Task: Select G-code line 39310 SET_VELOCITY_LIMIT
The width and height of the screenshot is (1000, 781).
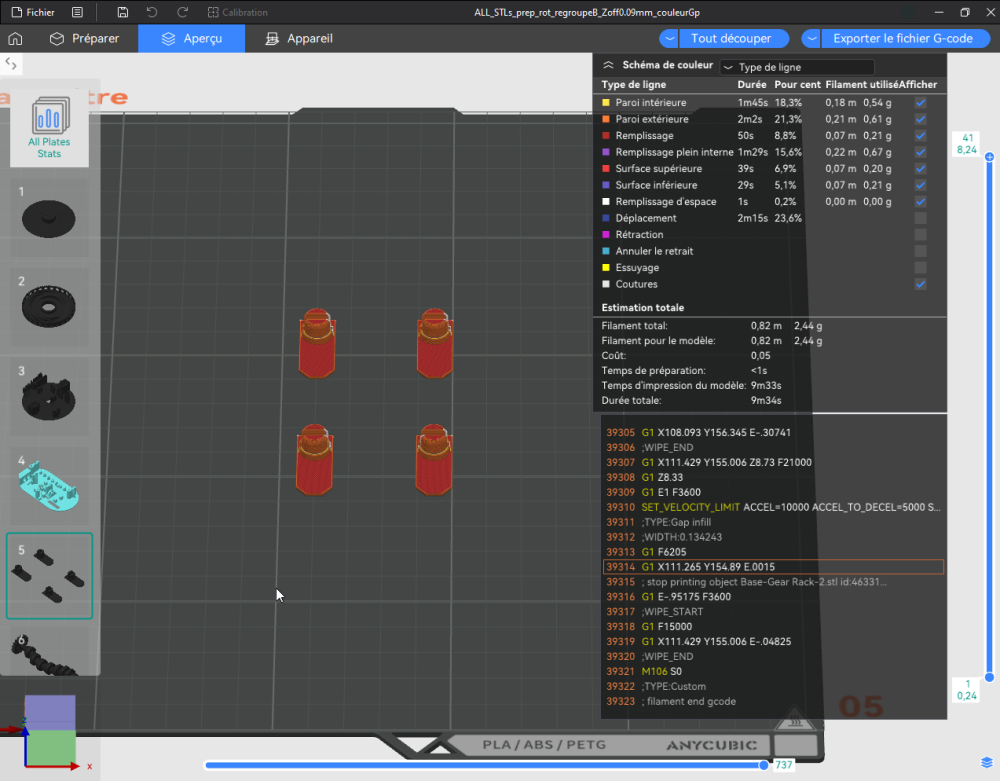Action: click(x=773, y=507)
